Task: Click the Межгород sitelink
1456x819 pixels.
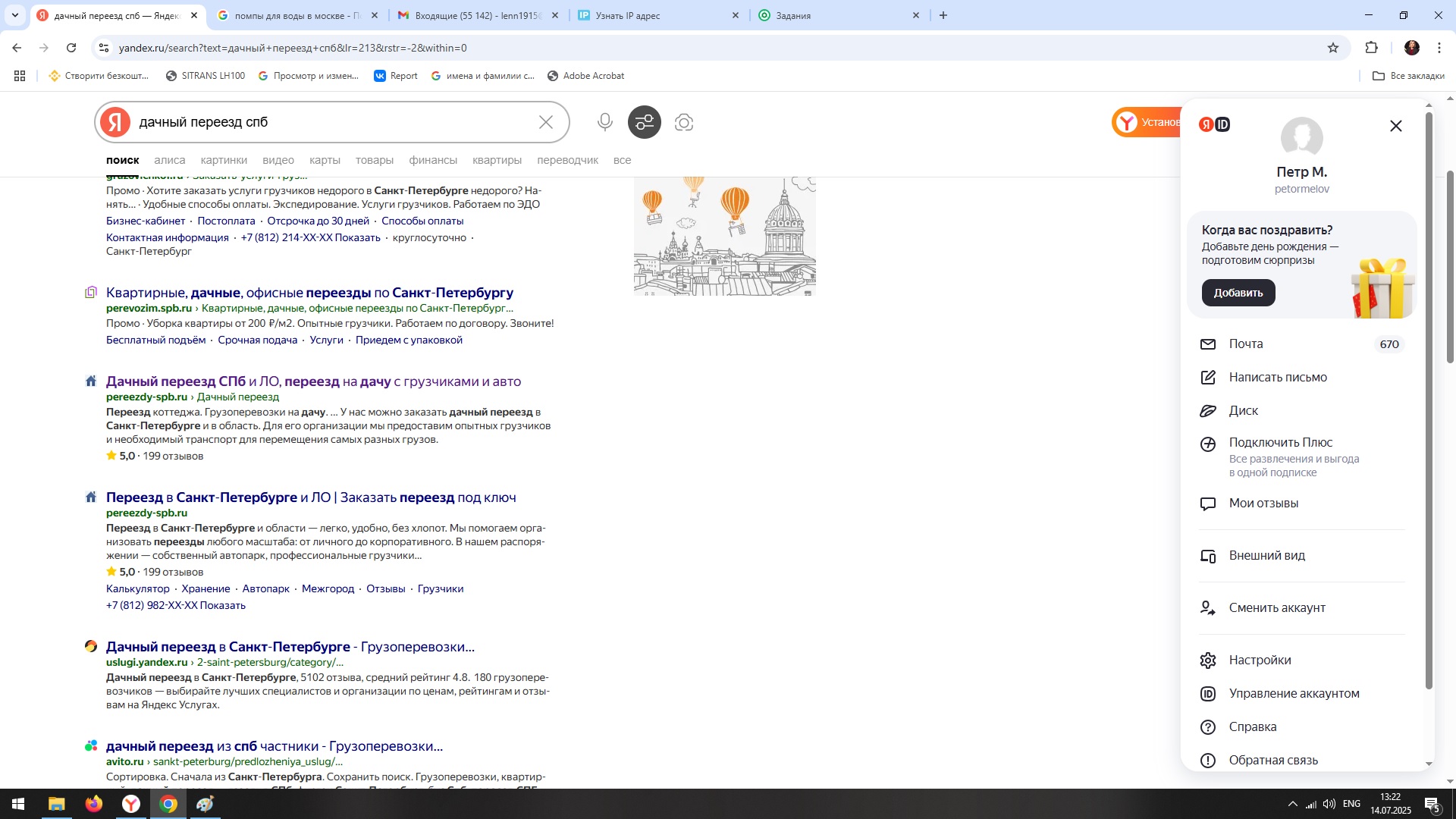Action: coord(328,589)
